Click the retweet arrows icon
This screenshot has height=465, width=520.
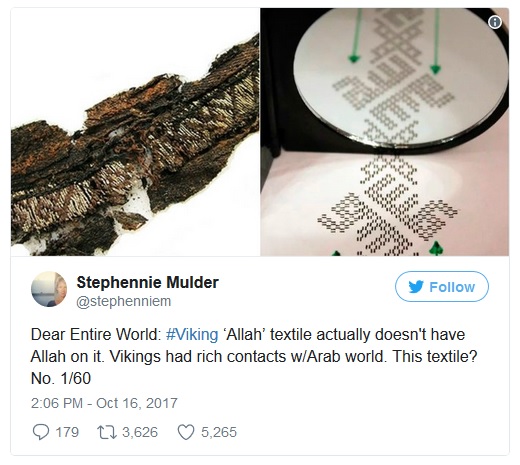point(107,432)
